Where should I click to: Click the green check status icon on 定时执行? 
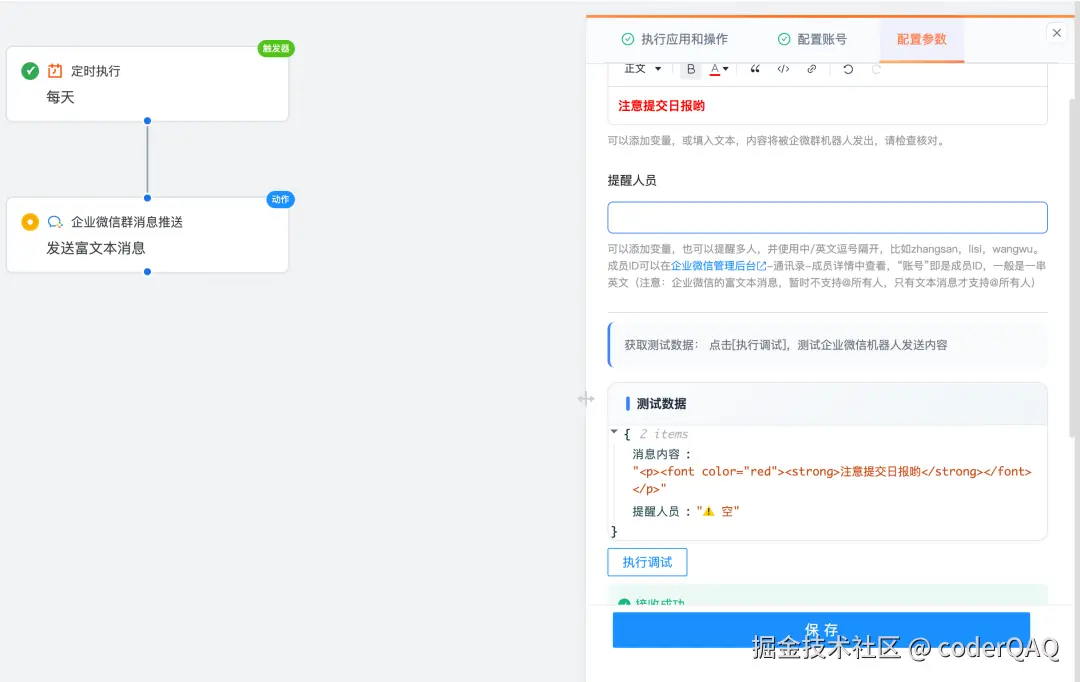(30, 71)
